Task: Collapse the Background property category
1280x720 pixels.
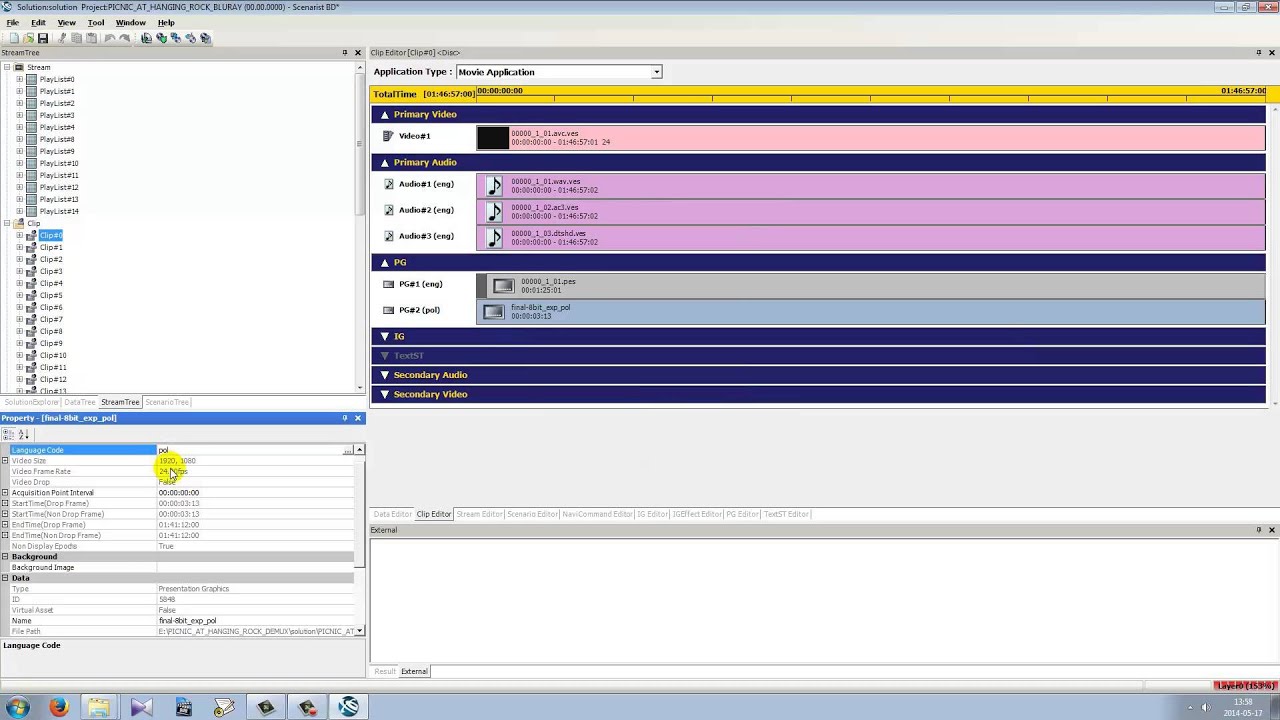Action: pyautogui.click(x=5, y=557)
